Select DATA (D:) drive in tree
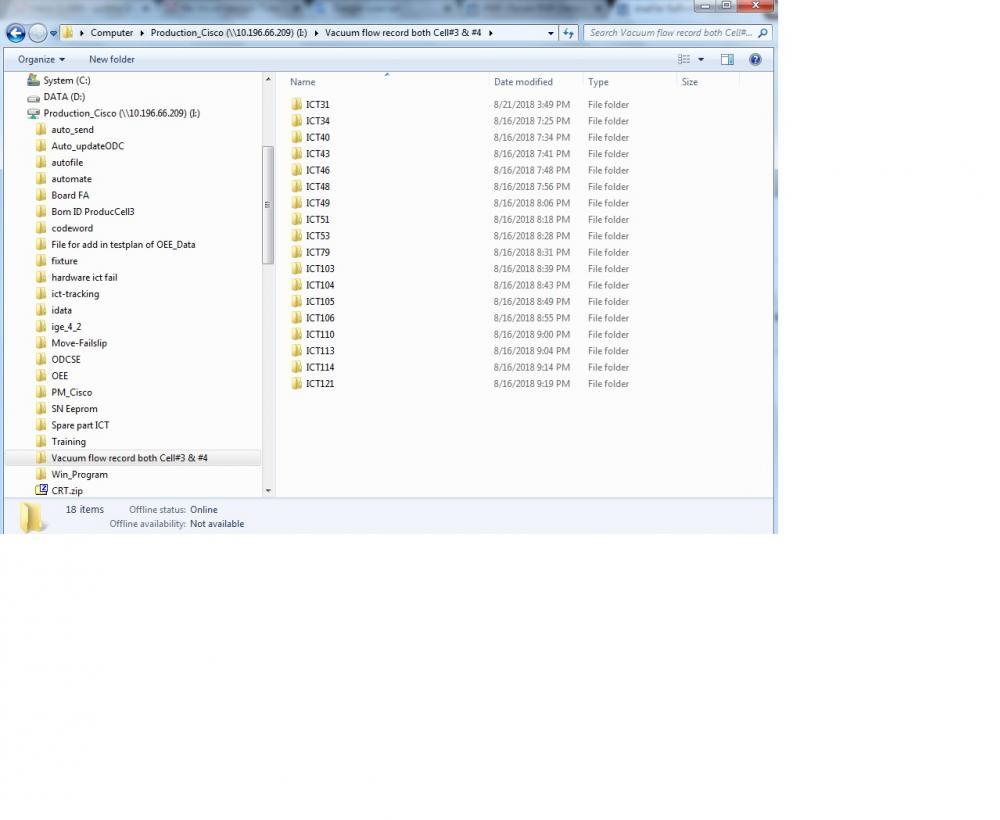The image size is (1000, 820). (x=56, y=97)
